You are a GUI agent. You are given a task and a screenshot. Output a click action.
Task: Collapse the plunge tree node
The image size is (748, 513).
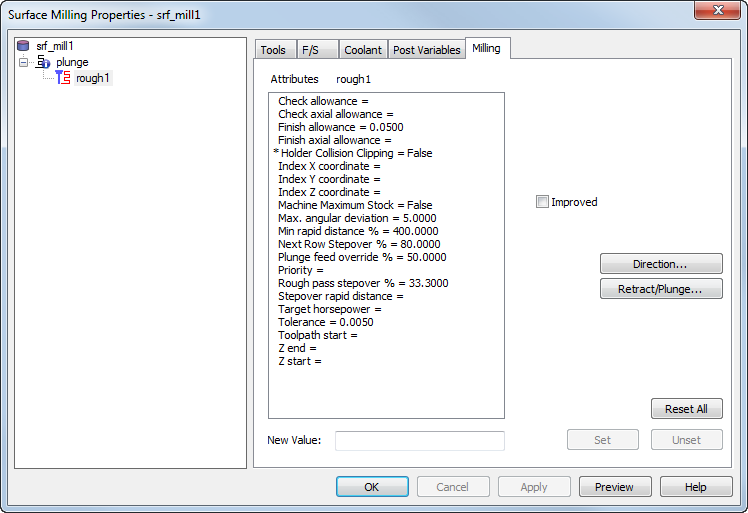point(23,62)
